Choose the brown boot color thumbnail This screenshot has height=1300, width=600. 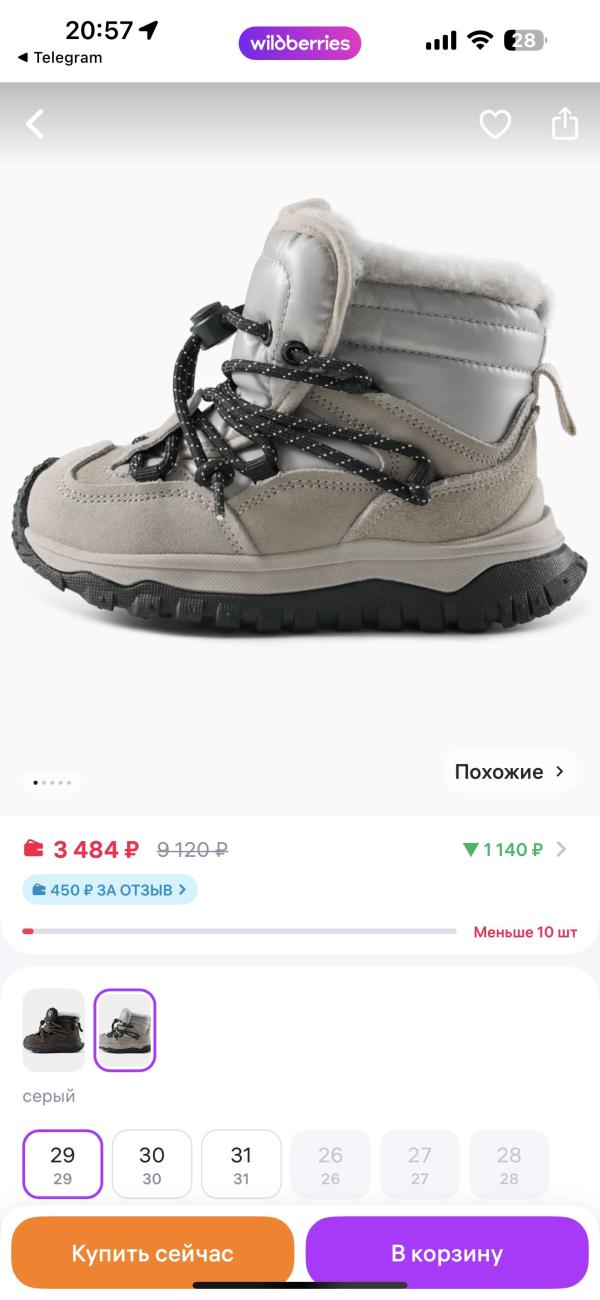54,1030
